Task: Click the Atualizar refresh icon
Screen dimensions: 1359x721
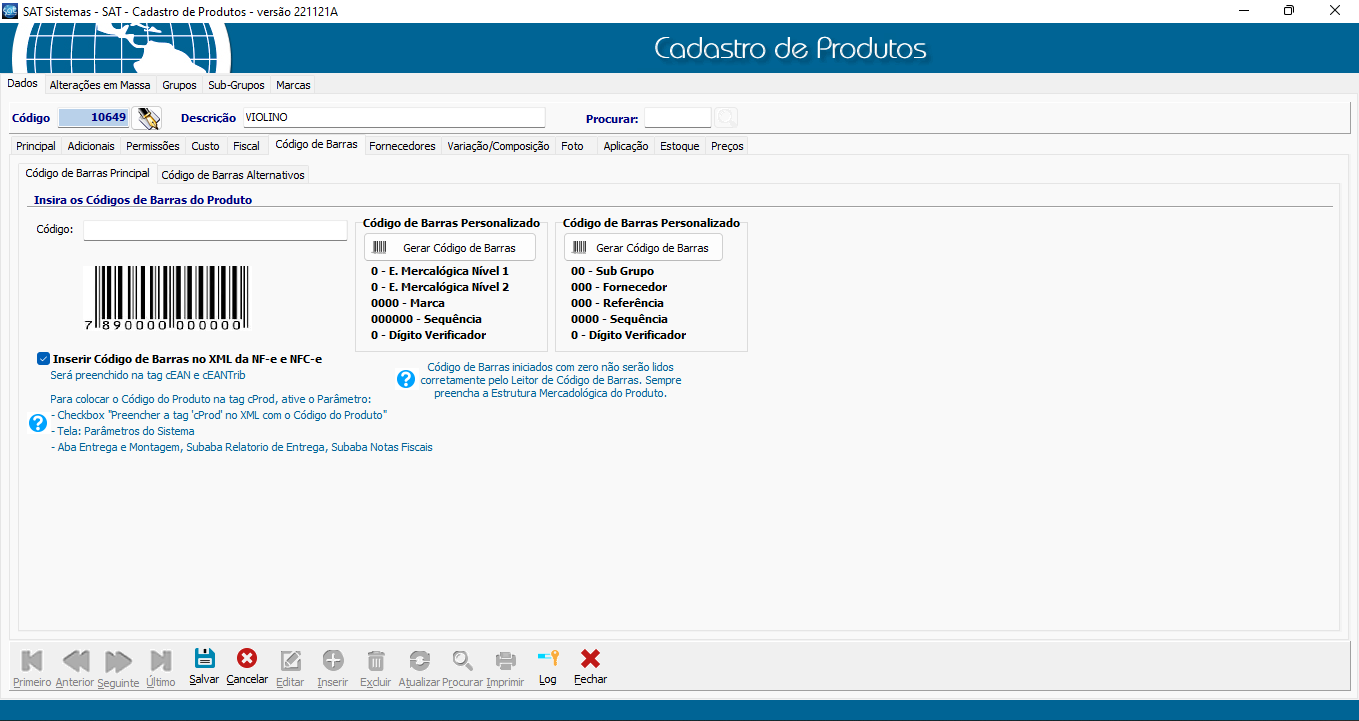Action: click(x=419, y=661)
